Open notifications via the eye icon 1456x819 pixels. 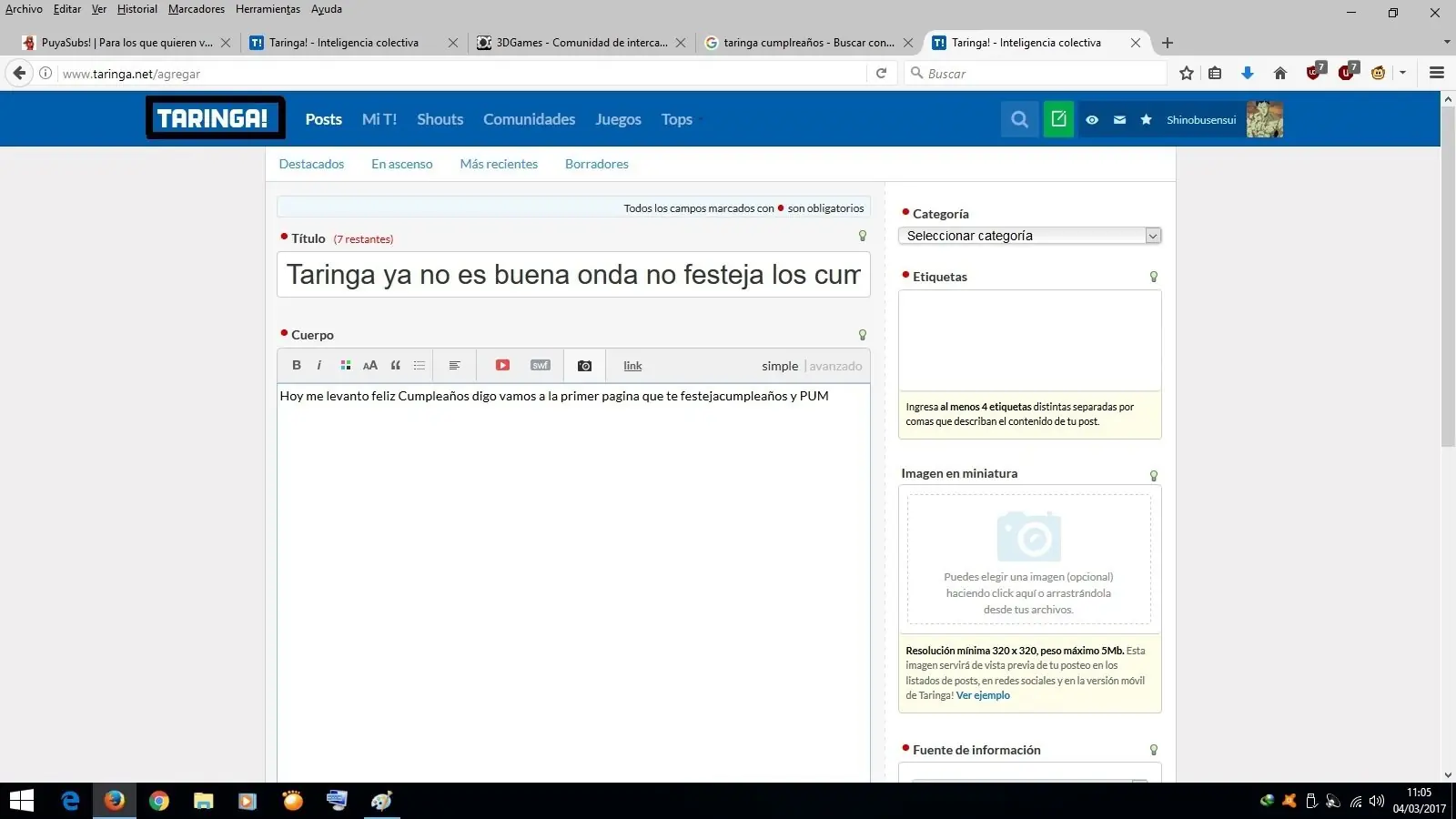pos(1092,119)
